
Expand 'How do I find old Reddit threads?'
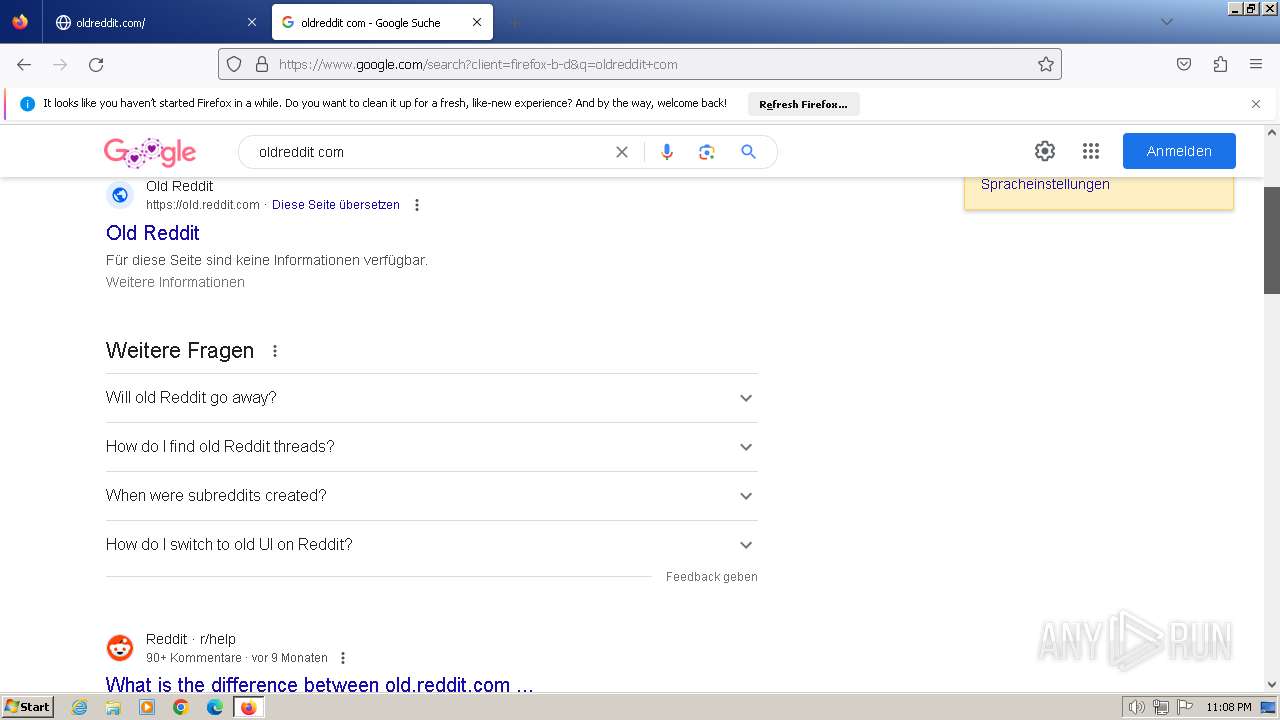click(432, 447)
